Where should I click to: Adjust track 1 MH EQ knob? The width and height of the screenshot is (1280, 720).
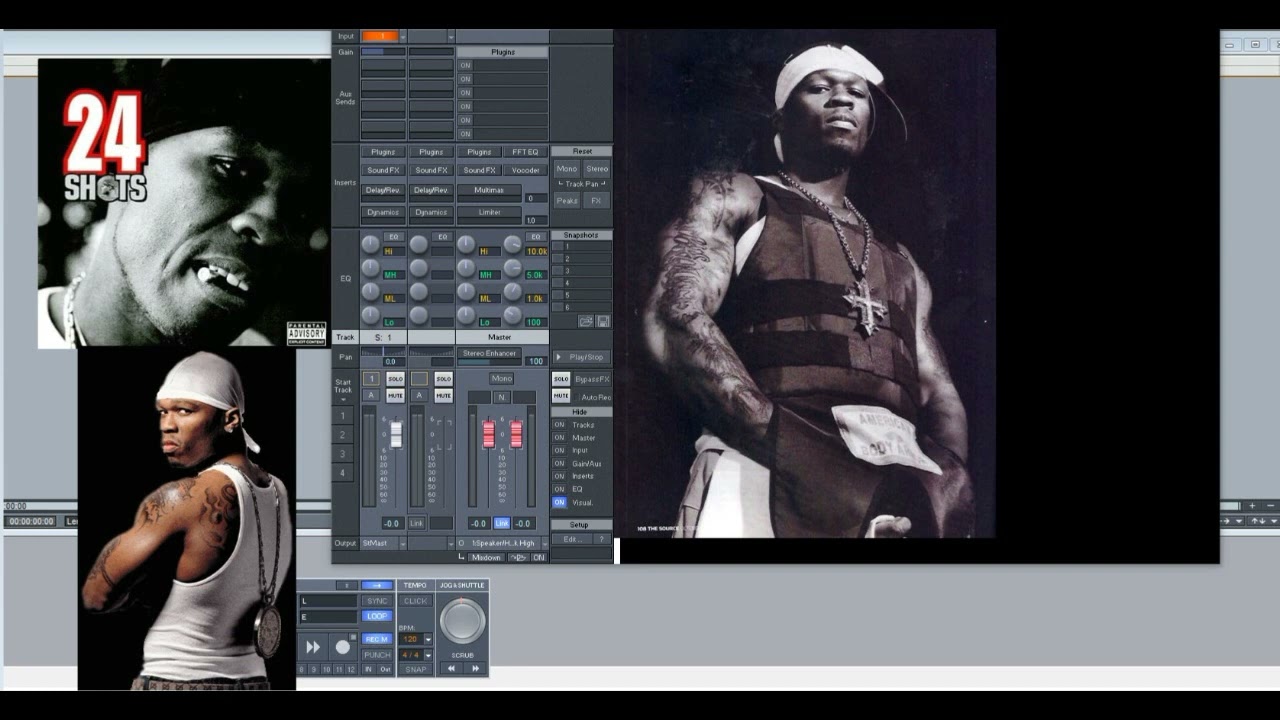pyautogui.click(x=370, y=267)
